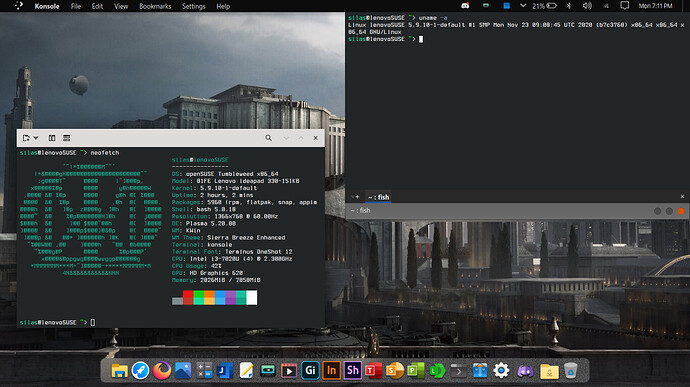Click the 'uname -a' command text
The width and height of the screenshot is (690, 387).
tap(433, 18)
